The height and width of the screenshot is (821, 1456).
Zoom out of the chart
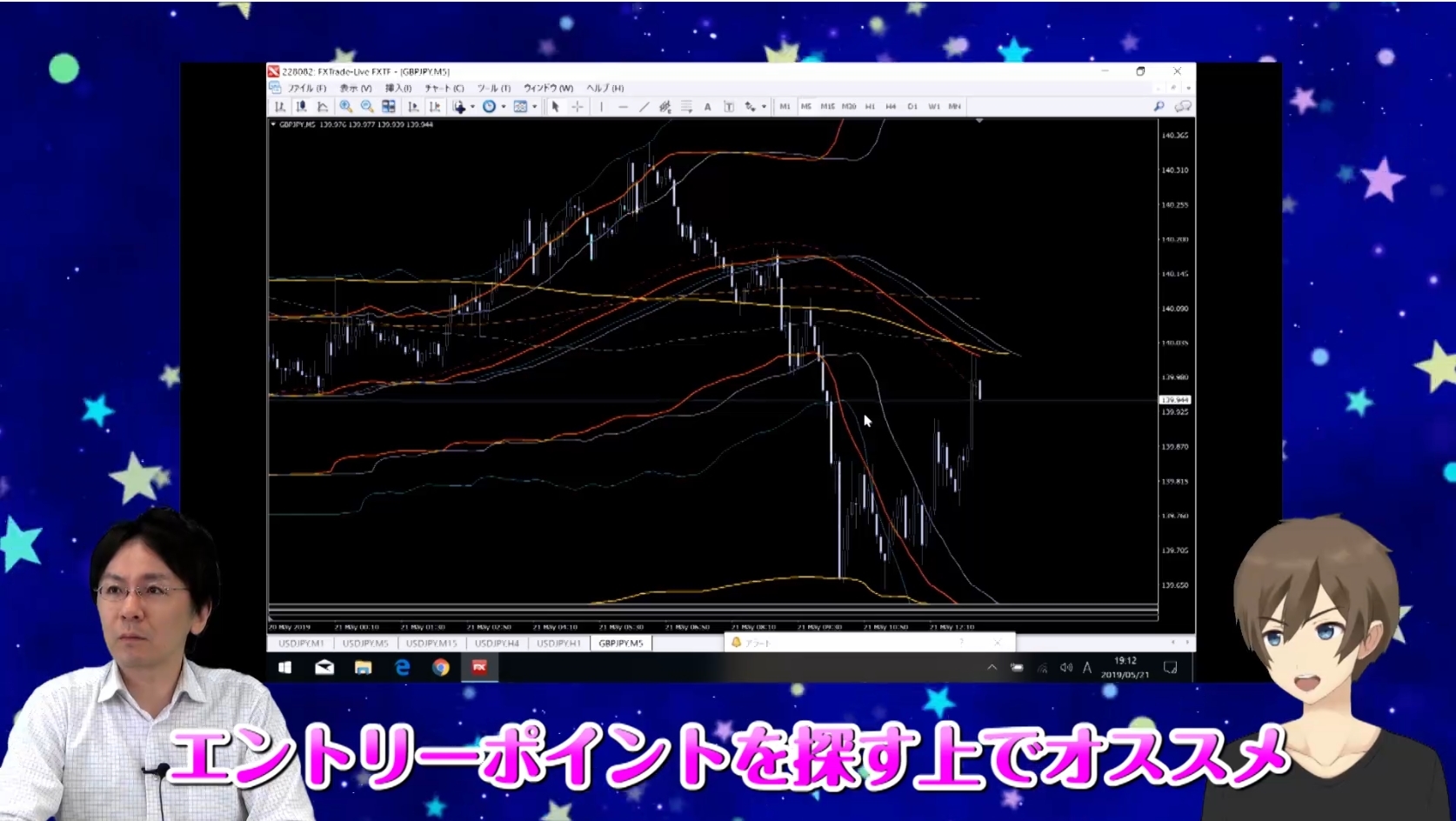(367, 106)
